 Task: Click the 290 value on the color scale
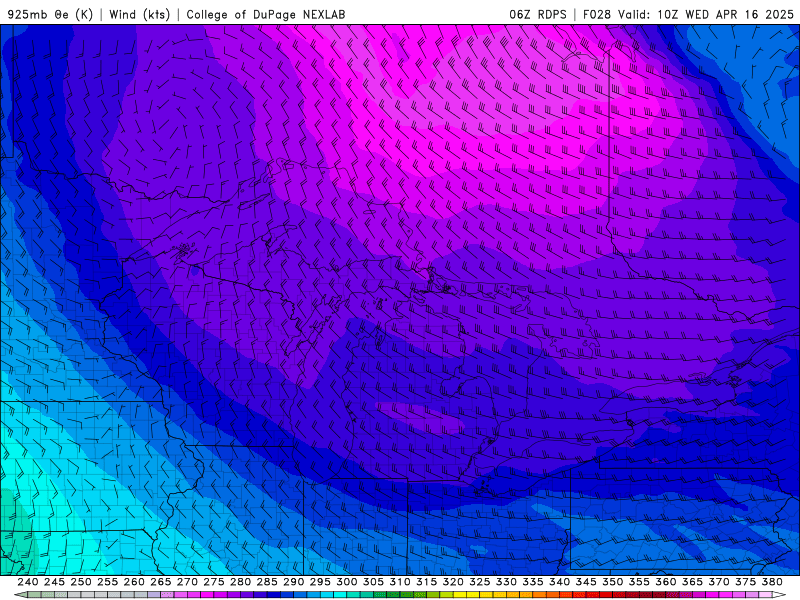[293, 582]
